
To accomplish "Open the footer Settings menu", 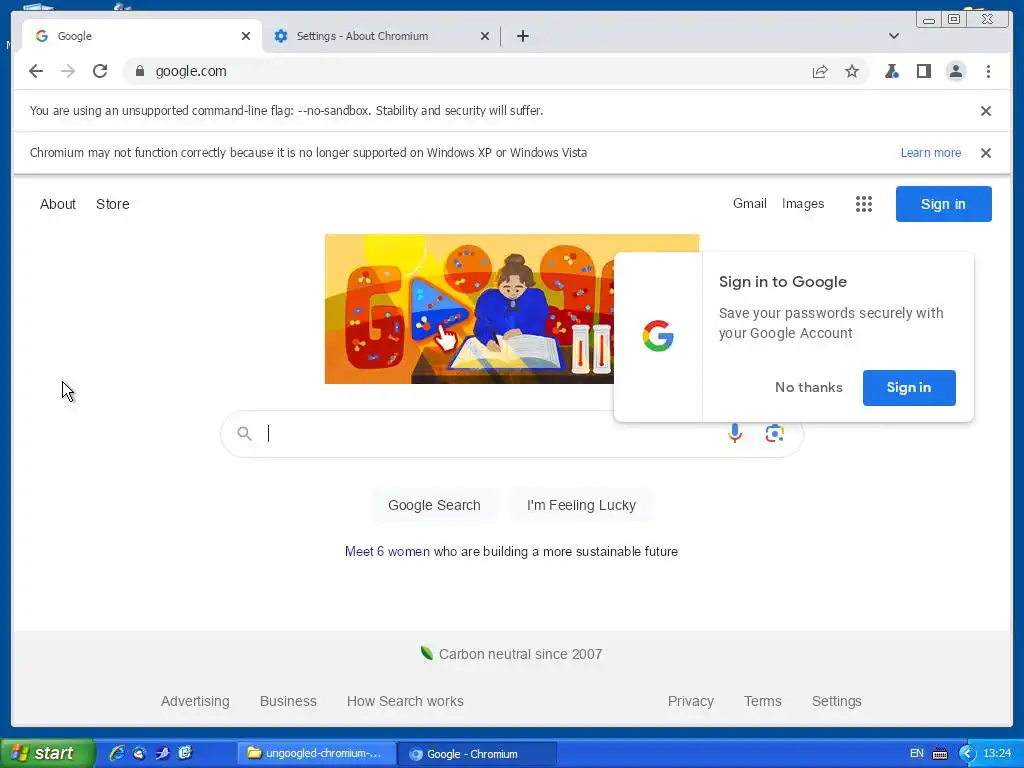I will pos(836,701).
